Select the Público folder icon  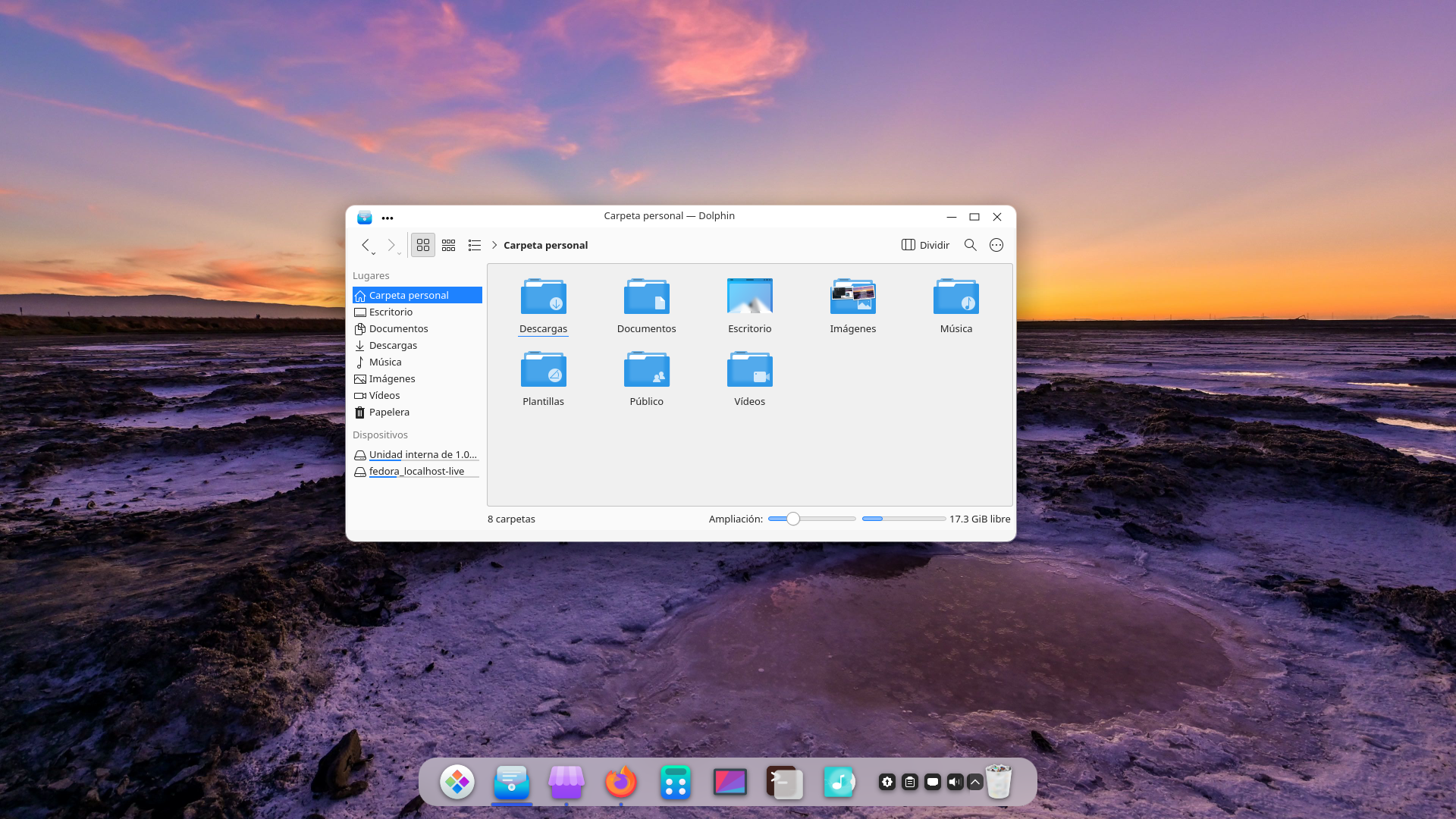coord(647,369)
